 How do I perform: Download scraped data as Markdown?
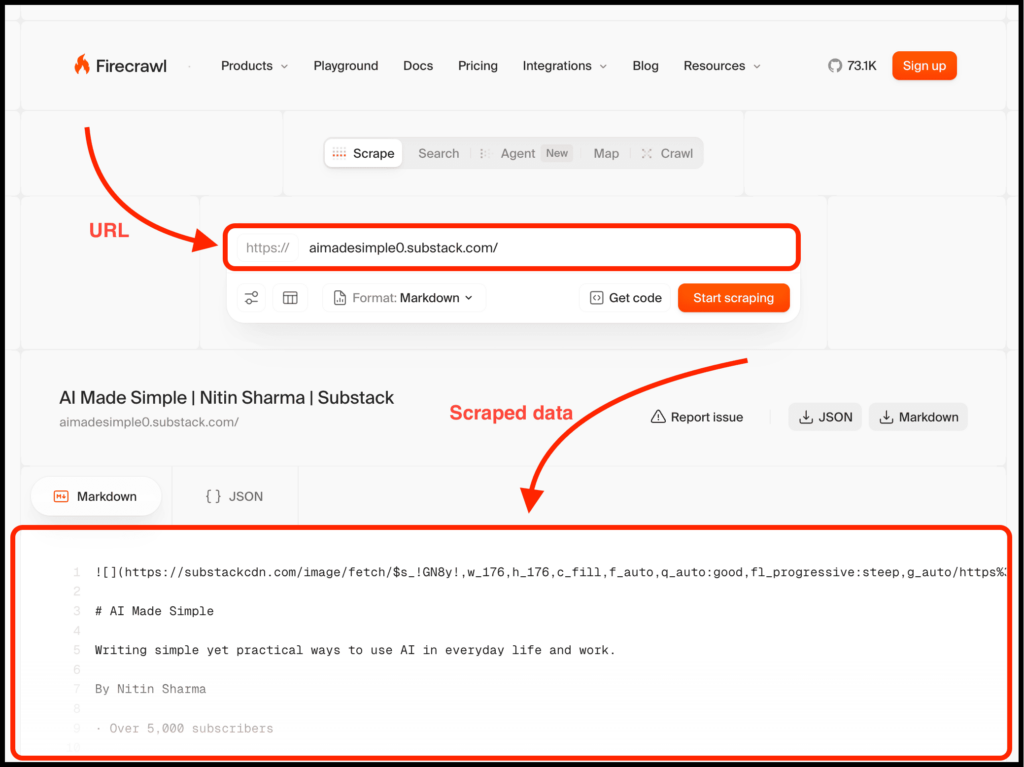(918, 417)
